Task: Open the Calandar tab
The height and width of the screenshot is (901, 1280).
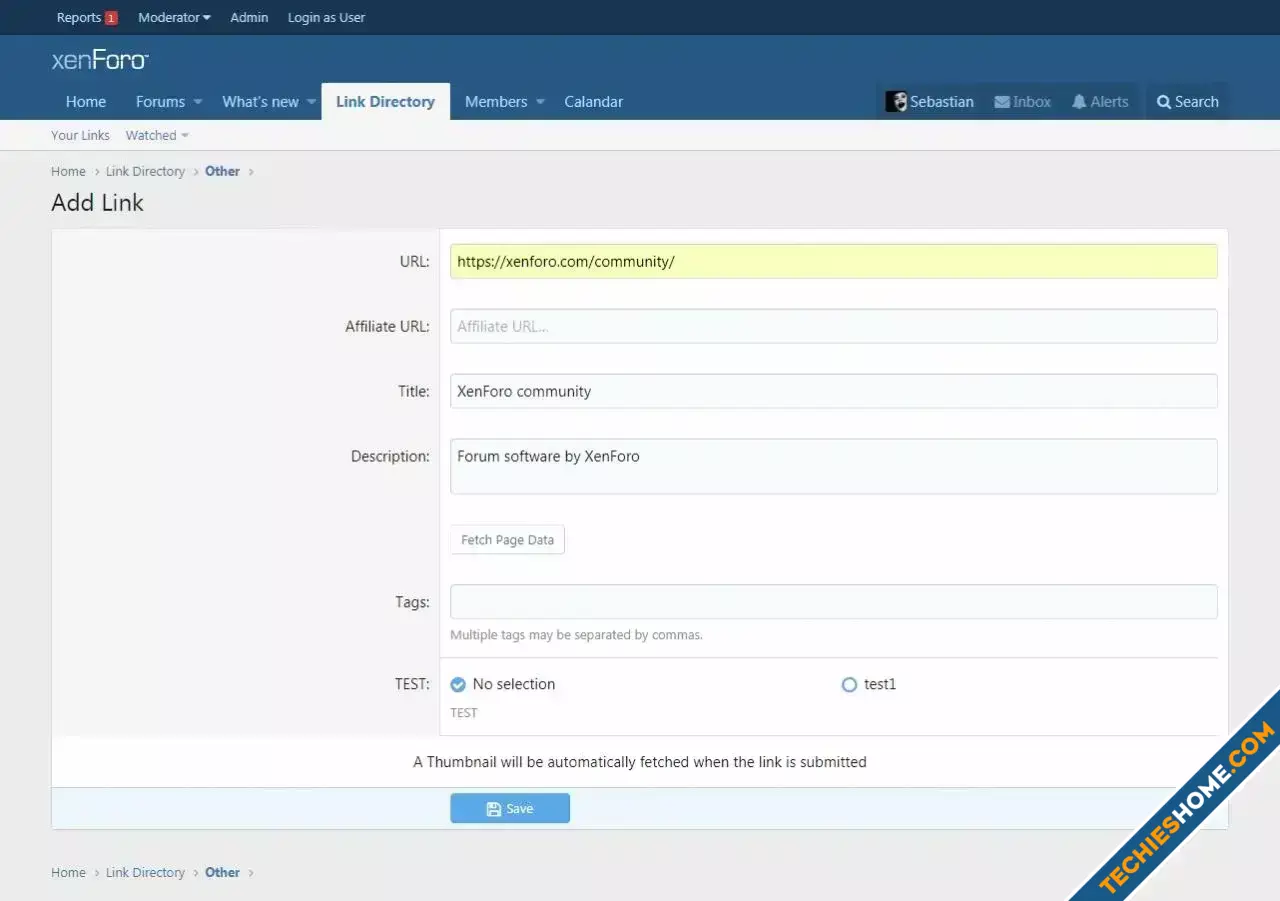Action: [594, 102]
